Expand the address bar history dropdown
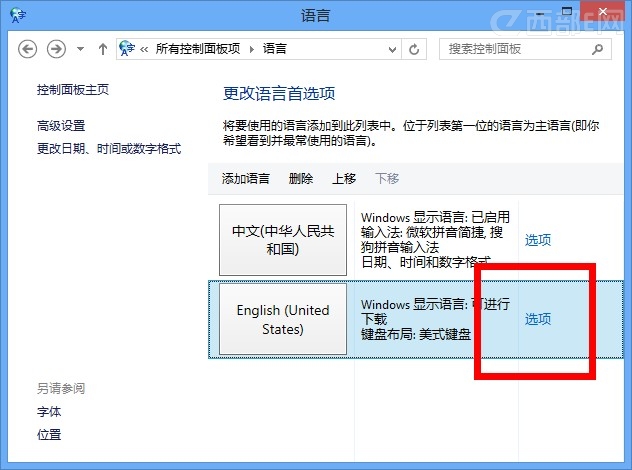The image size is (632, 470). [x=393, y=49]
